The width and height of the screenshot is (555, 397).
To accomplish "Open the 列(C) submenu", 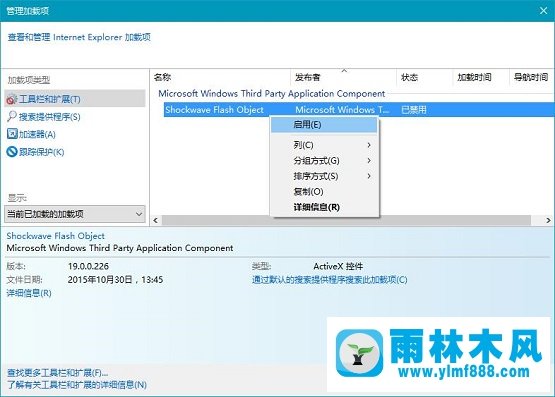I will tap(324, 145).
